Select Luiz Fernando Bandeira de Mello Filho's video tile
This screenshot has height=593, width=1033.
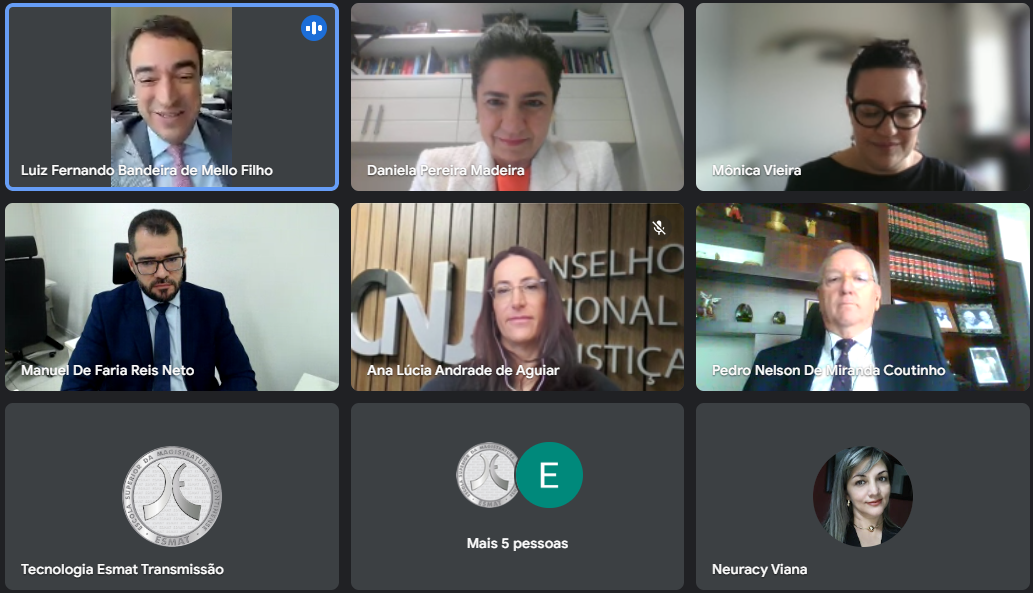point(172,97)
